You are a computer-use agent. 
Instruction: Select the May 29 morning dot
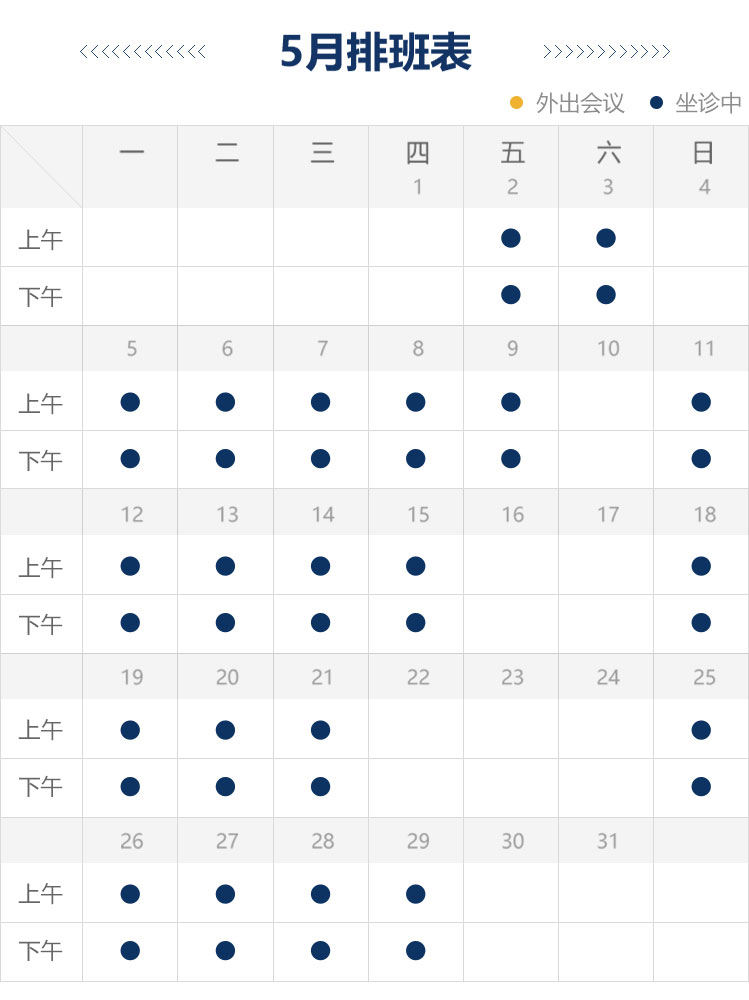416,893
